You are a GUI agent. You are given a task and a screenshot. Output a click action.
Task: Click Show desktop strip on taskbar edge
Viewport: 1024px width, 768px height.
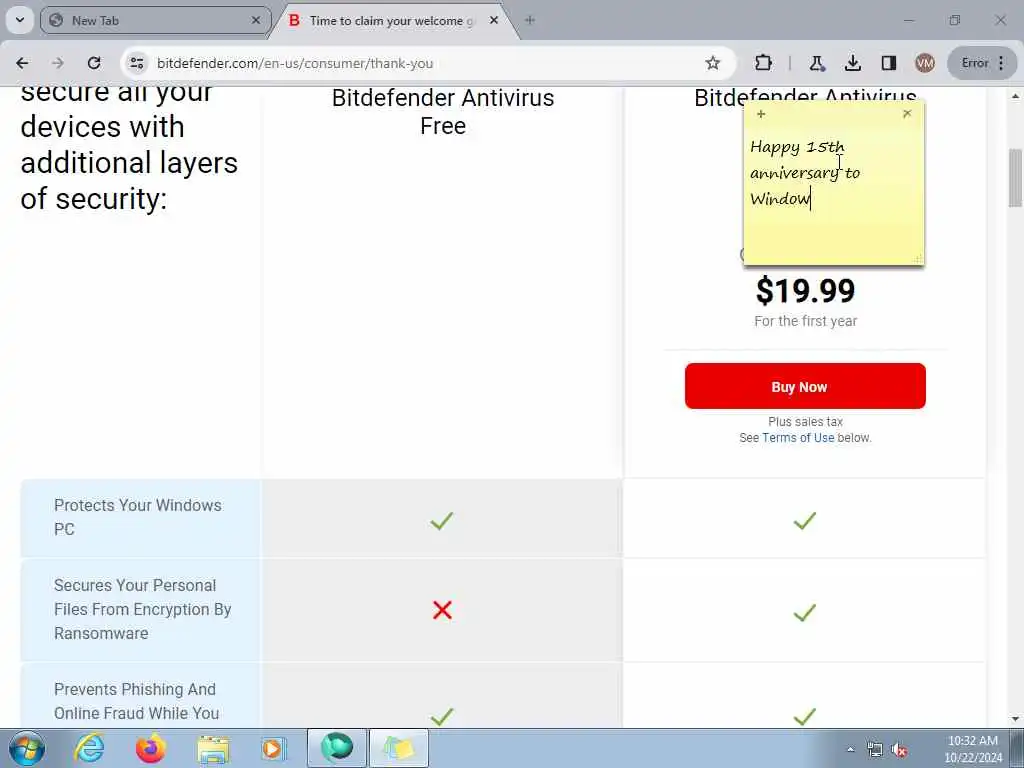point(1018,749)
